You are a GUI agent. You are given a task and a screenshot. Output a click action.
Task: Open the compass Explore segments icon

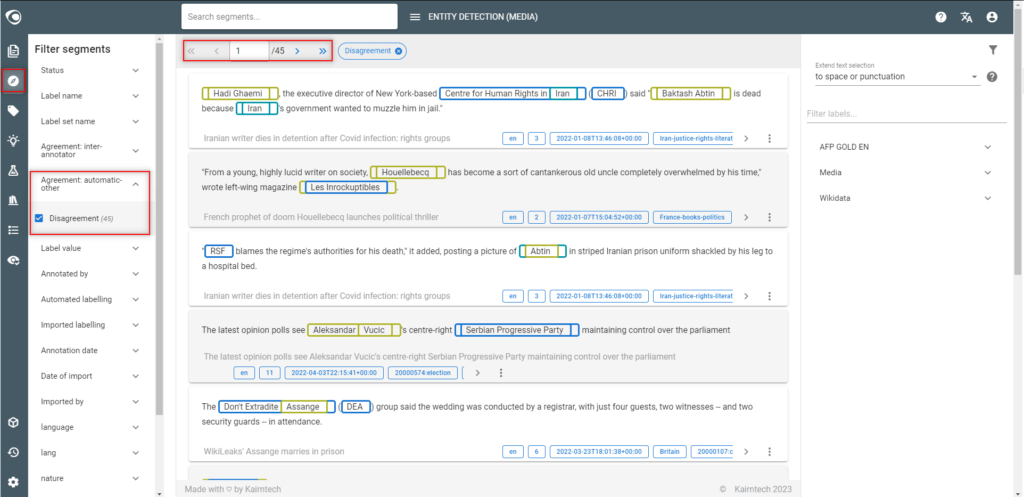13,81
